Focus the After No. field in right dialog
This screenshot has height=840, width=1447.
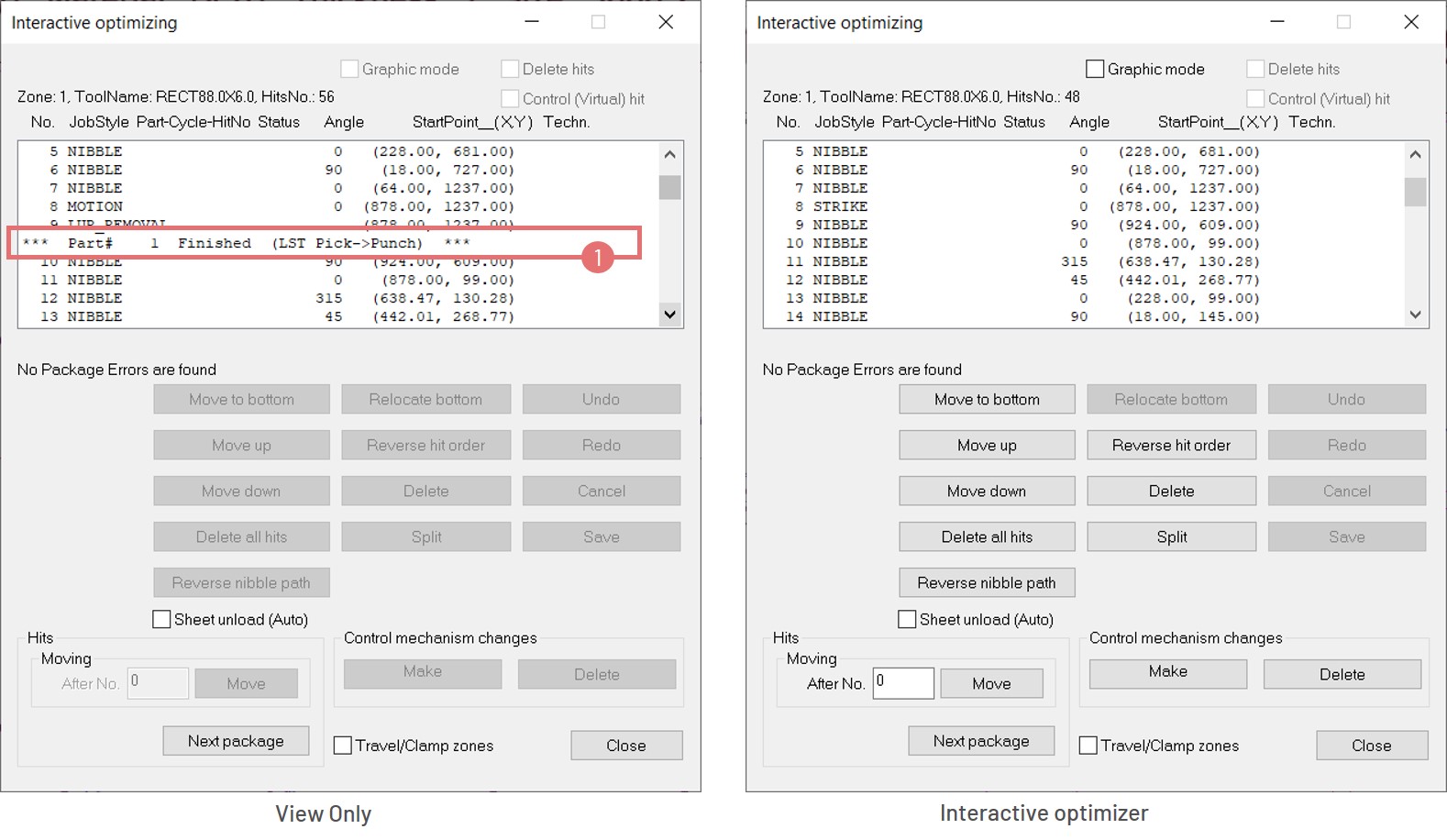click(x=902, y=682)
